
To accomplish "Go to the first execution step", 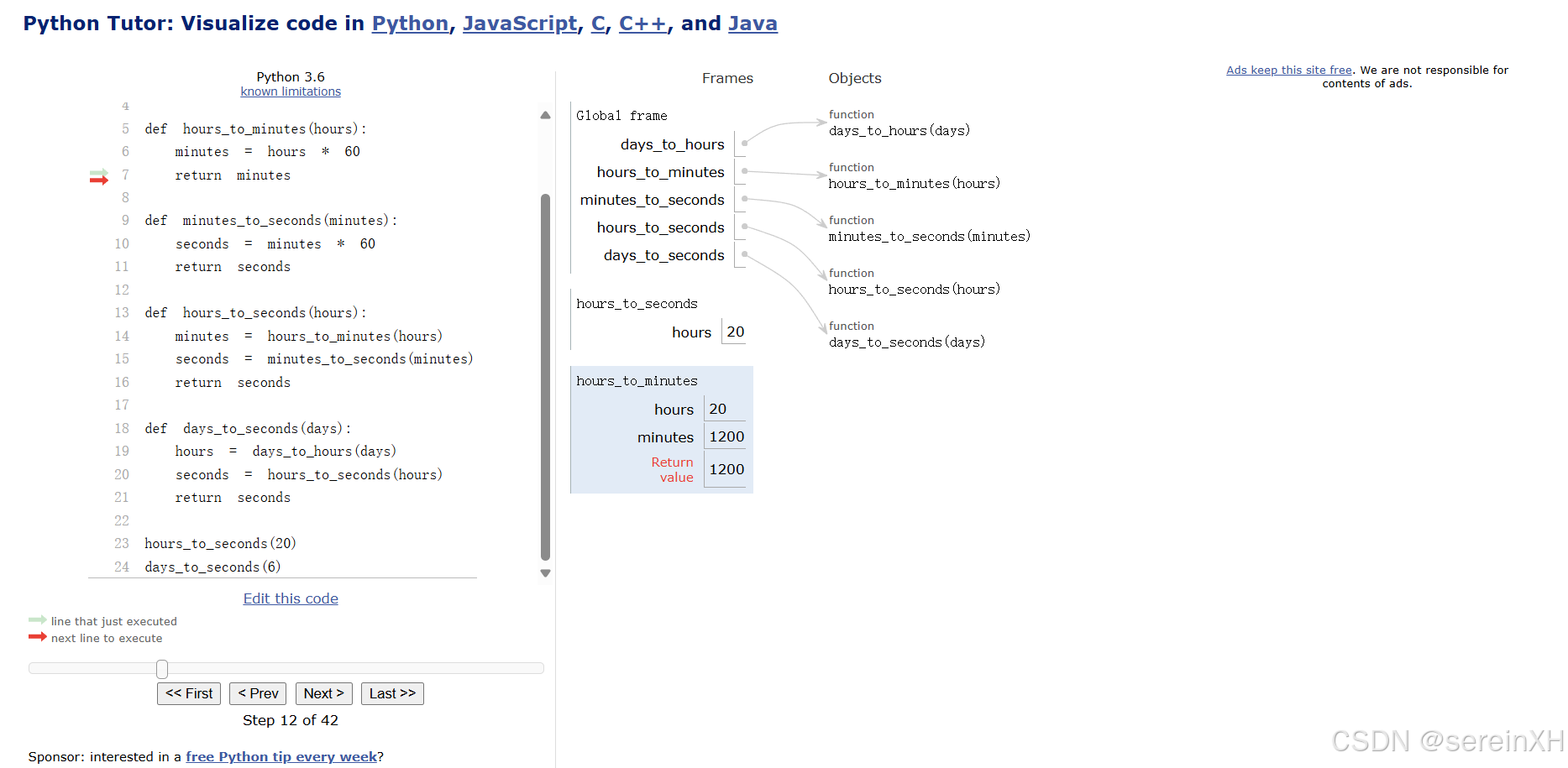I will pyautogui.click(x=189, y=693).
